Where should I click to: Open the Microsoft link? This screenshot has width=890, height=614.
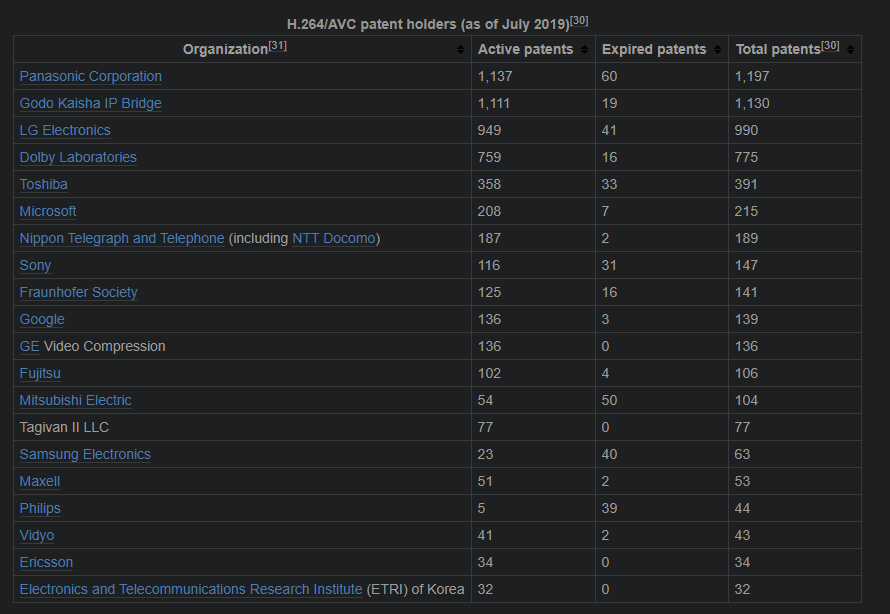coord(48,211)
